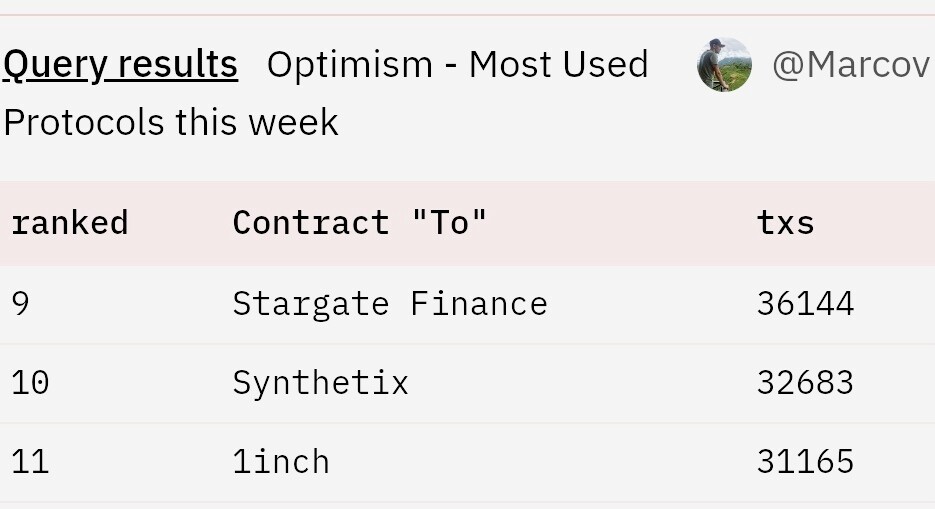Open the @Marcov user profile link

pos(851,64)
